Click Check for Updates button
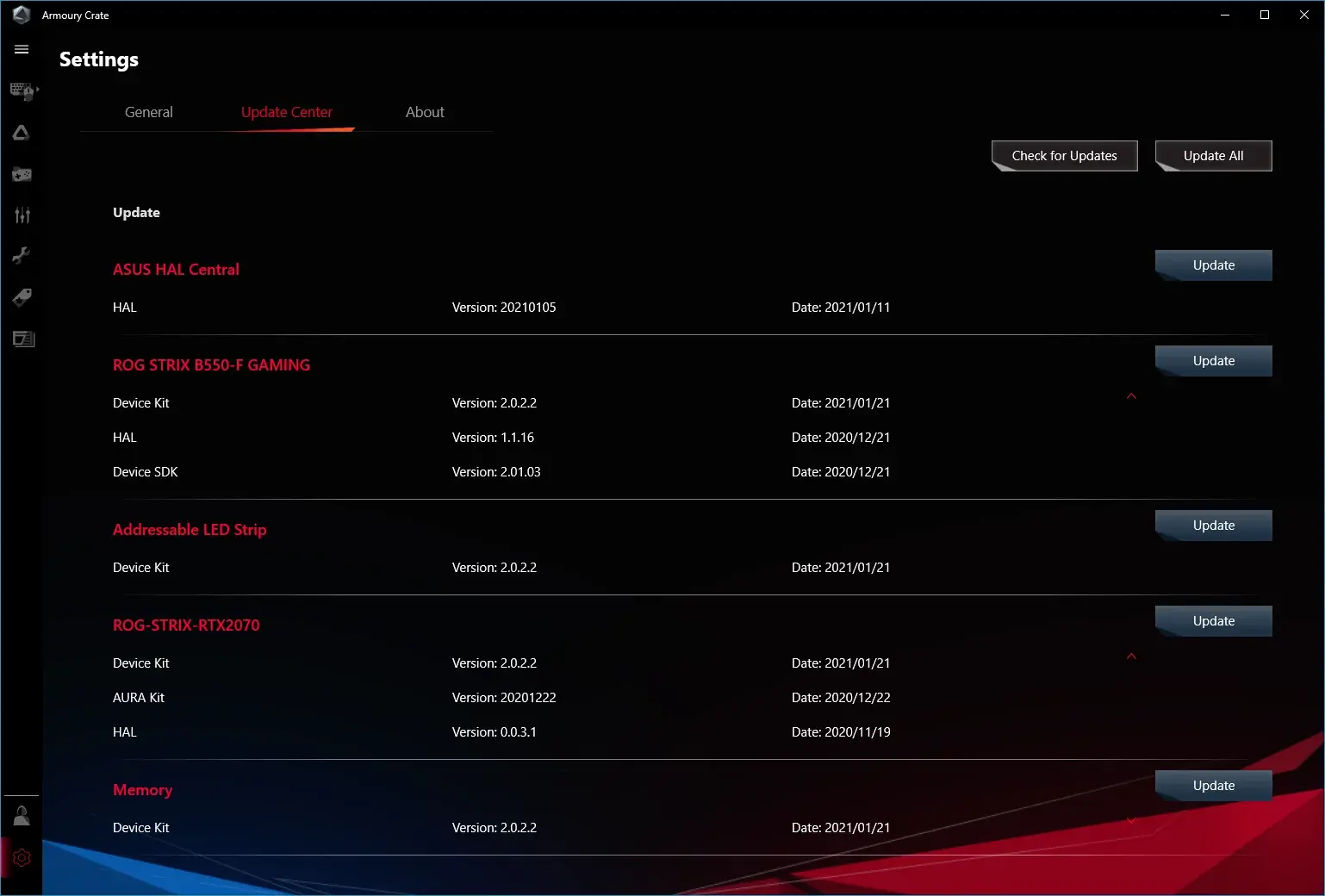This screenshot has height=896, width=1325. point(1064,156)
